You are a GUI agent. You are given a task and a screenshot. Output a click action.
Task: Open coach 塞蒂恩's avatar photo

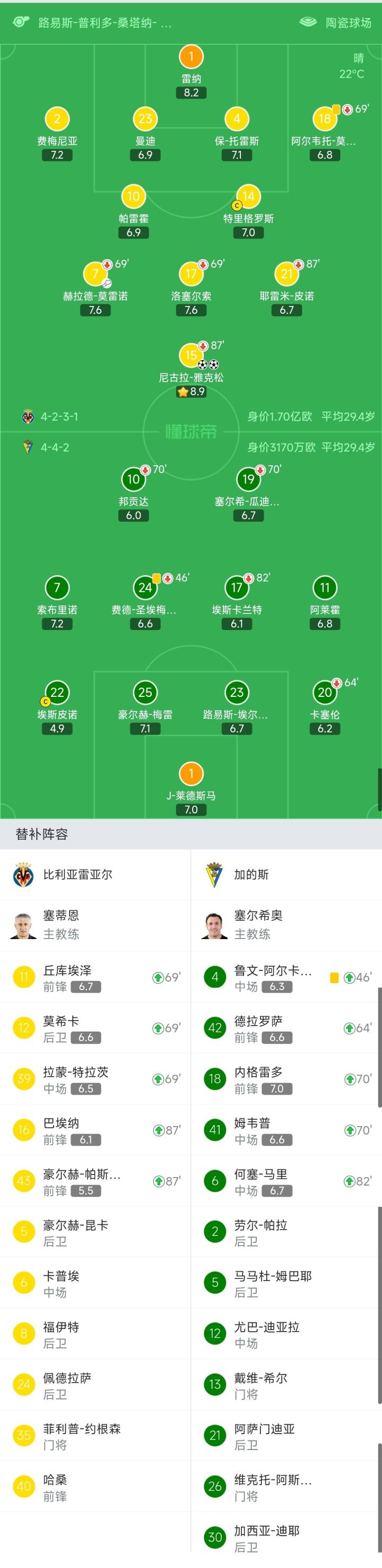(24, 925)
